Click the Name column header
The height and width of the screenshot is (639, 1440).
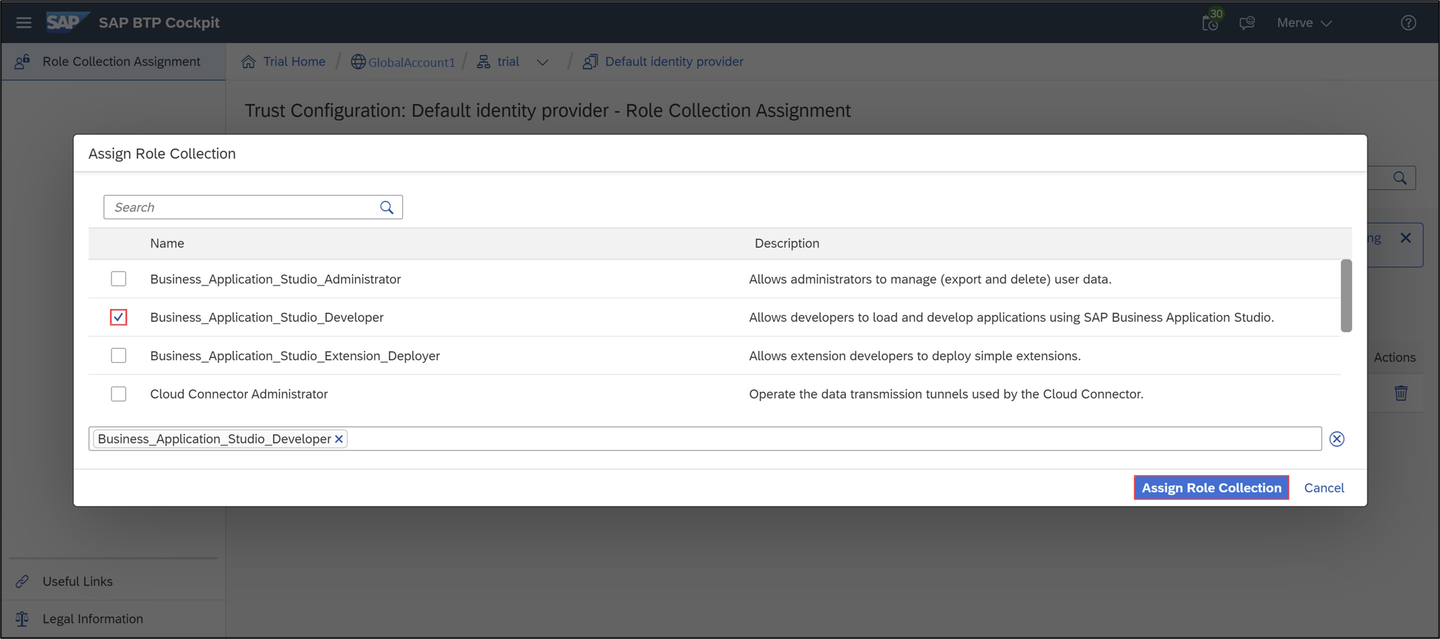coord(167,243)
